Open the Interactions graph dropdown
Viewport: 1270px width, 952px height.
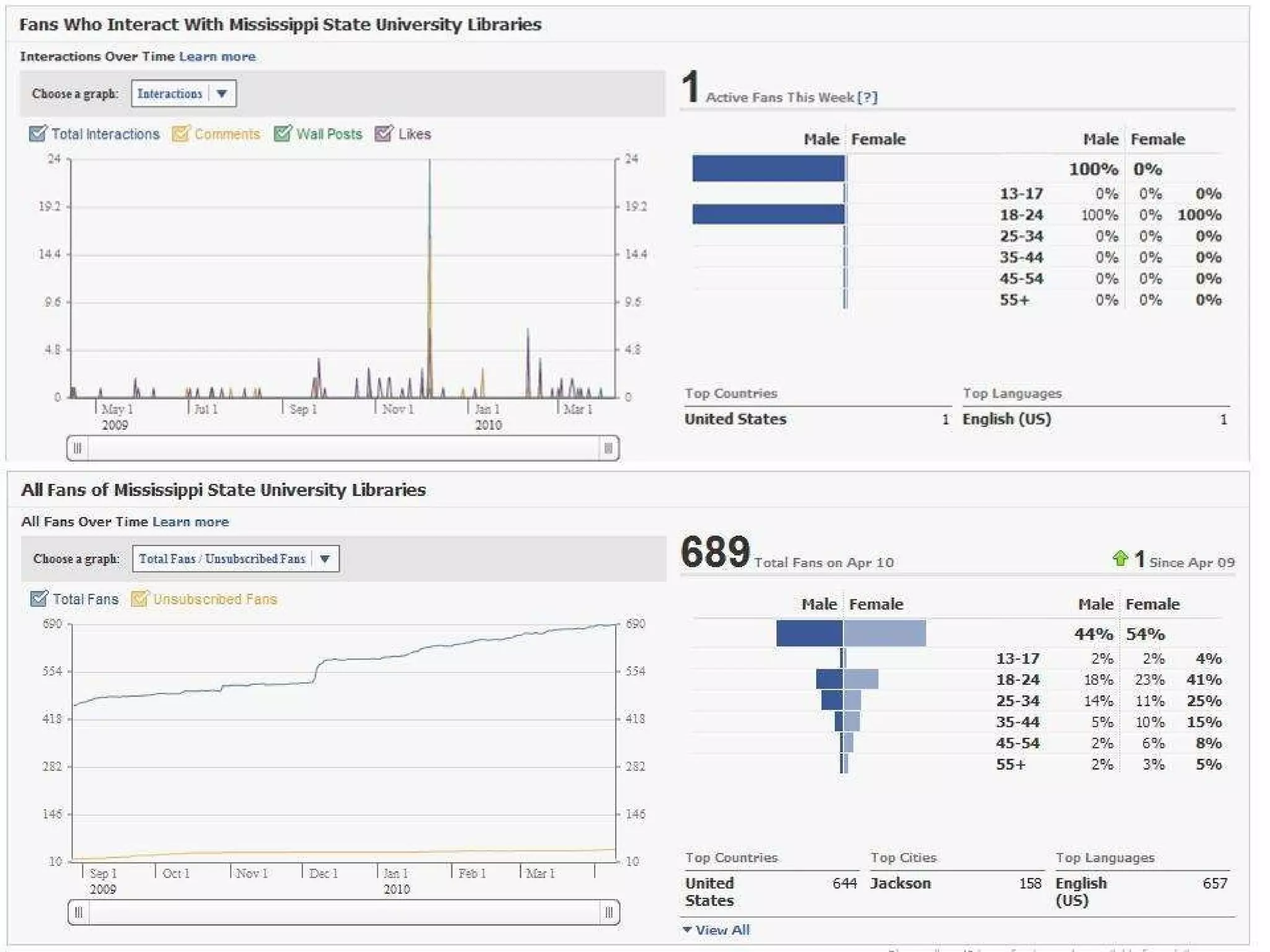[184, 94]
